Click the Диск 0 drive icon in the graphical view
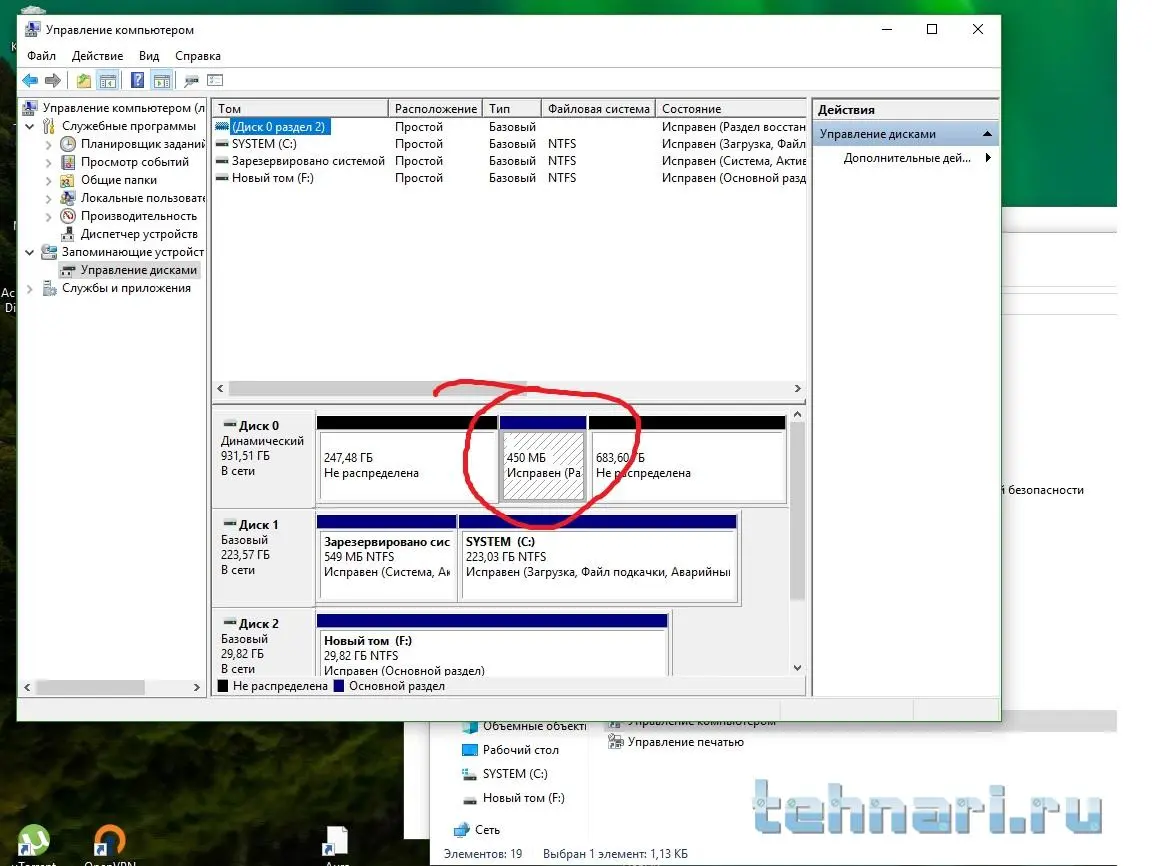1152x866 pixels. (229, 425)
